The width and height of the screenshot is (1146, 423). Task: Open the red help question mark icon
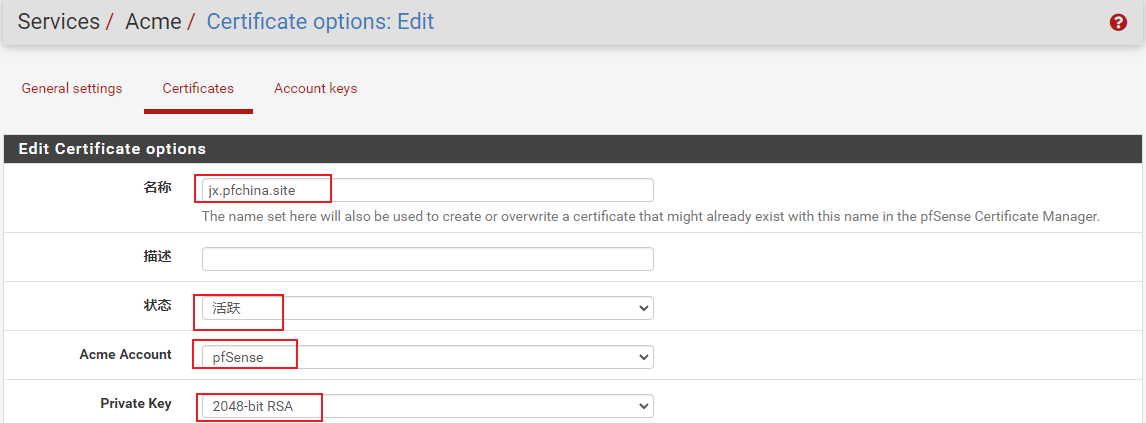(x=1118, y=23)
